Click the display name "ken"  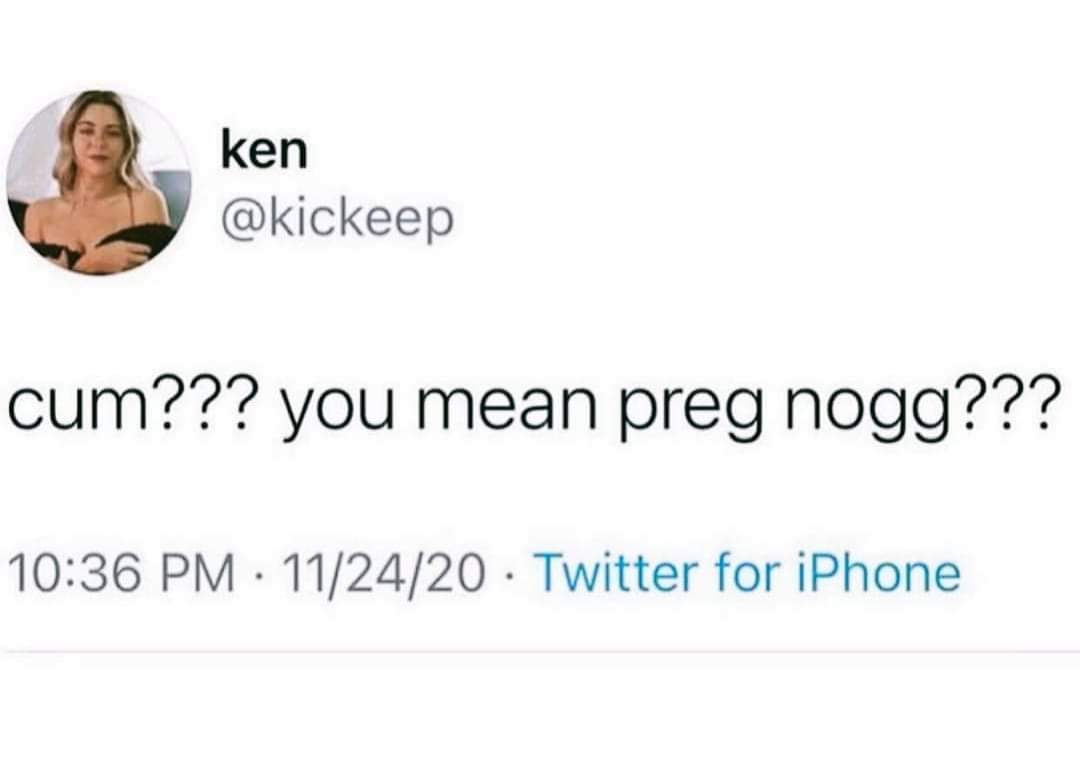(264, 152)
